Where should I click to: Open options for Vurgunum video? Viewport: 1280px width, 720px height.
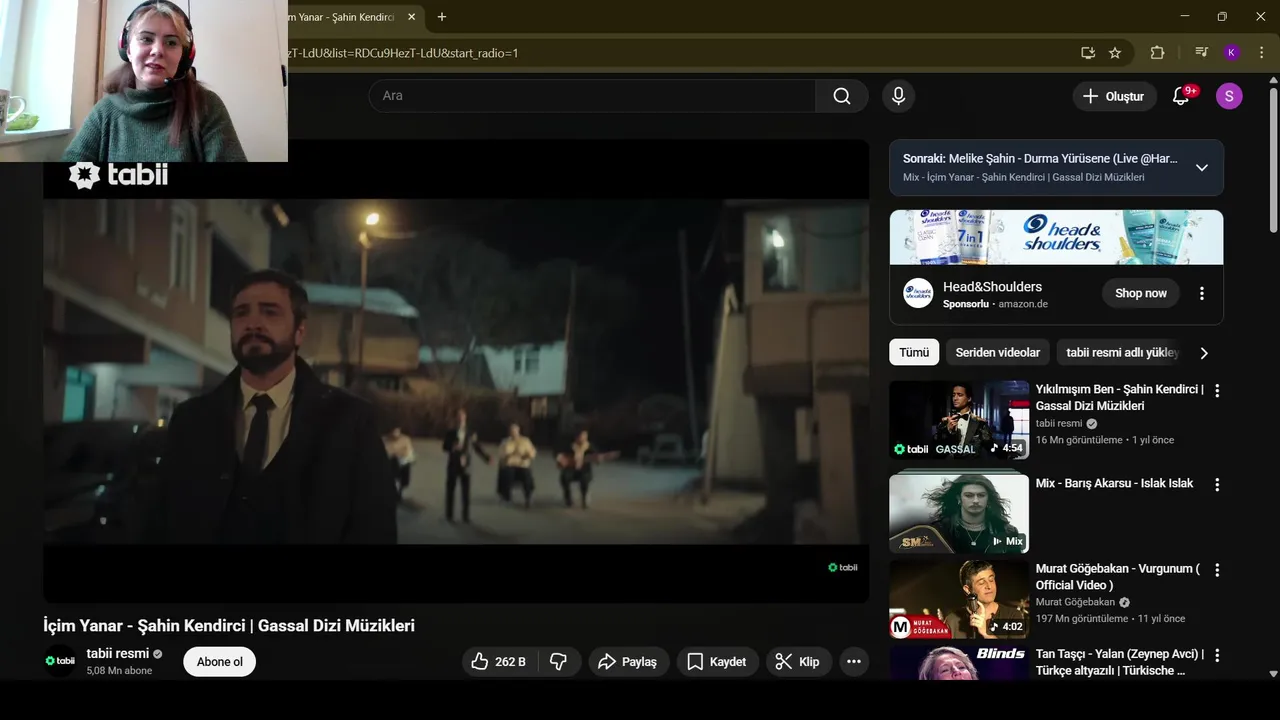pyautogui.click(x=1217, y=570)
